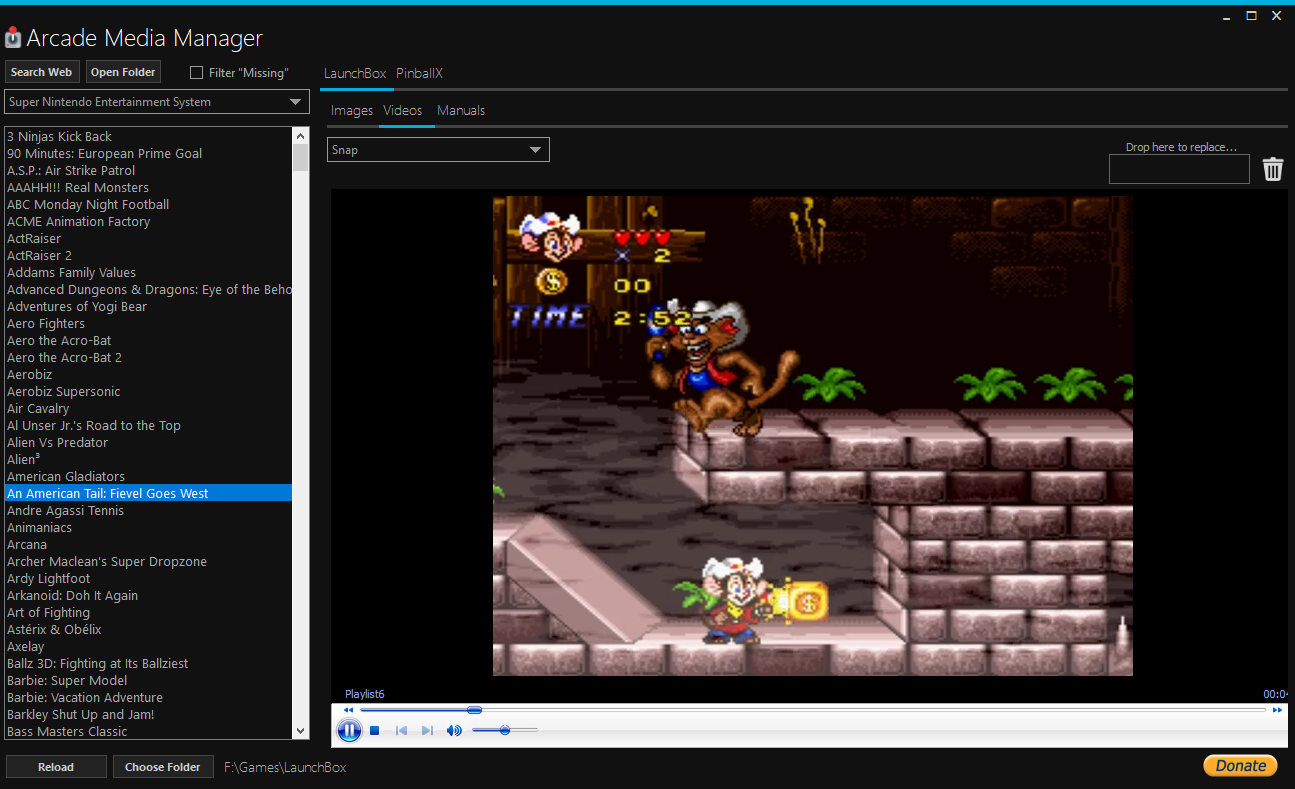Viewport: 1295px width, 789px height.
Task: Switch to the LaunchBox tab
Action: coord(355,73)
